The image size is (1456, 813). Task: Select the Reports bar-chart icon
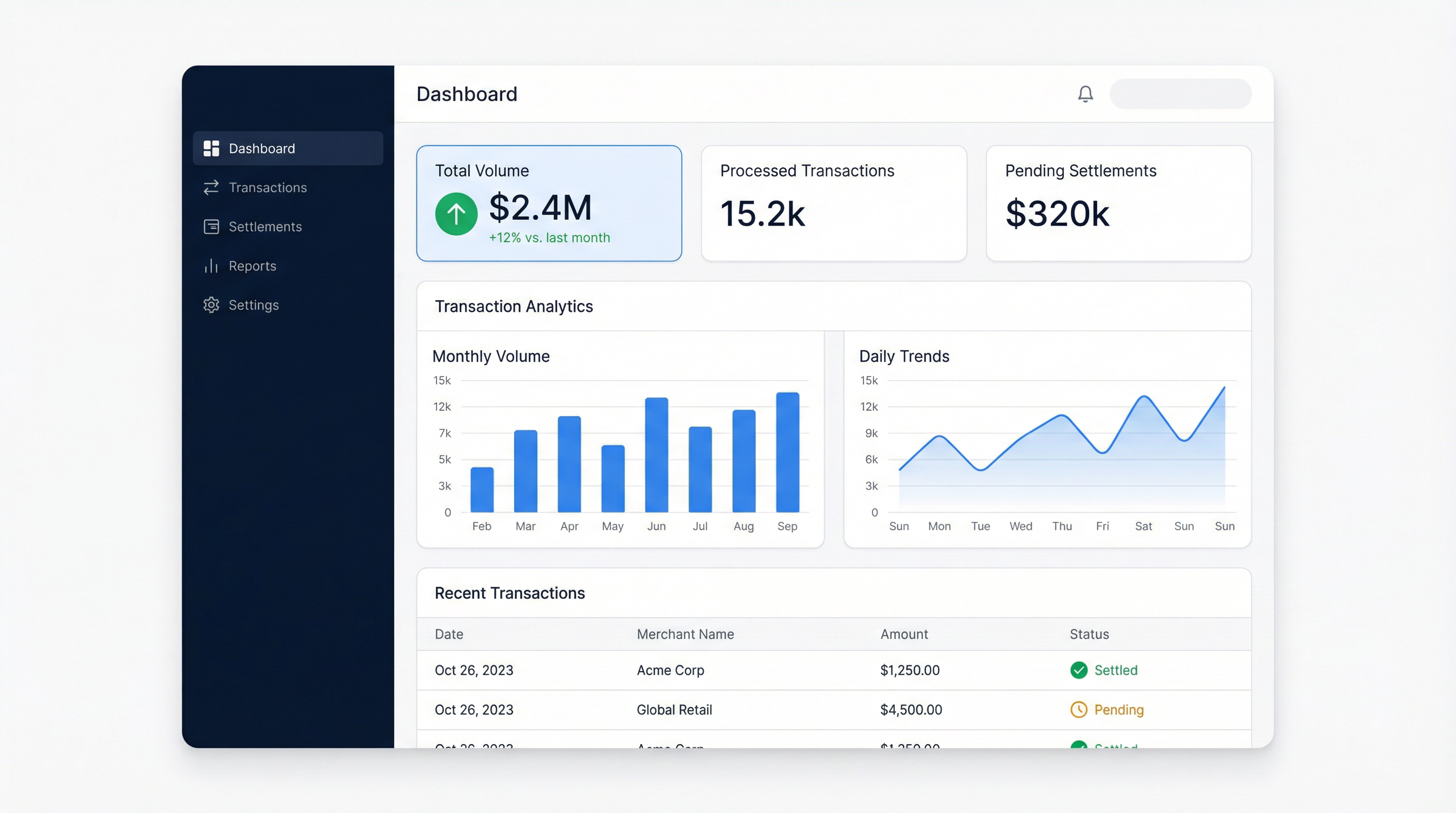point(212,266)
